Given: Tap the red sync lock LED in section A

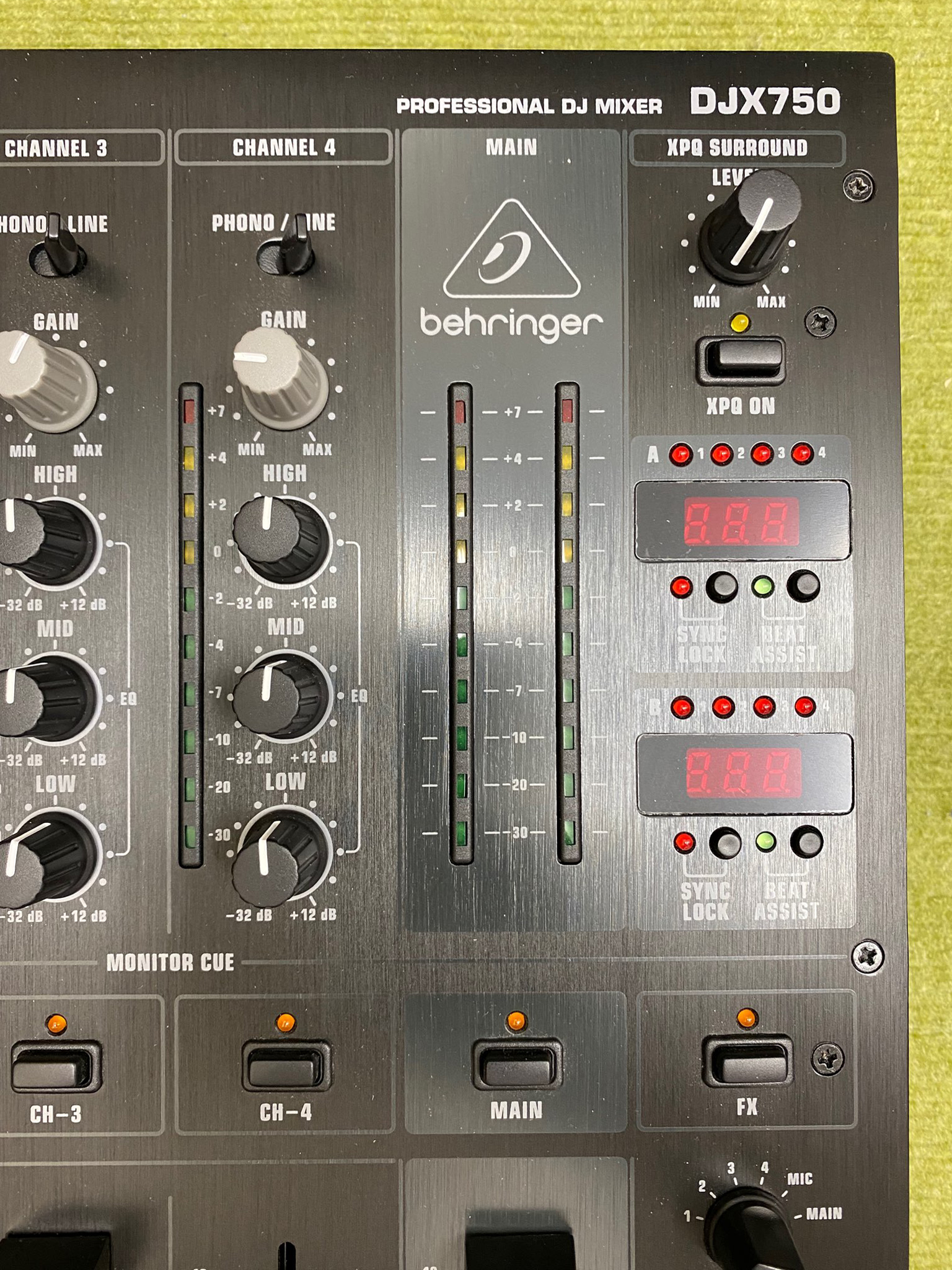Looking at the screenshot, I should tap(682, 587).
